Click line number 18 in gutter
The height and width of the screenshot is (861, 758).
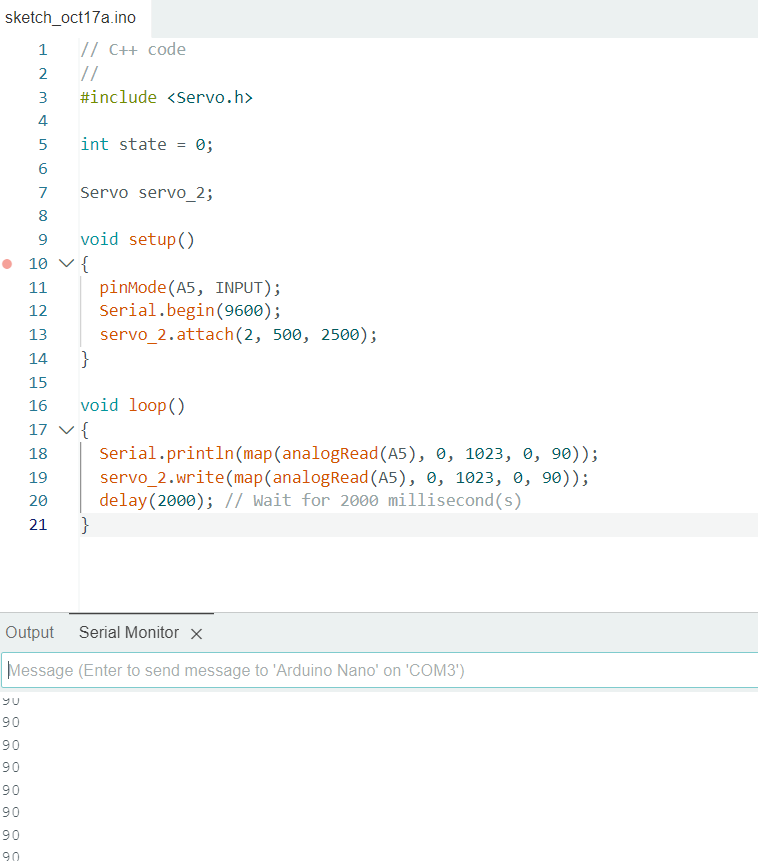[x=38, y=454]
